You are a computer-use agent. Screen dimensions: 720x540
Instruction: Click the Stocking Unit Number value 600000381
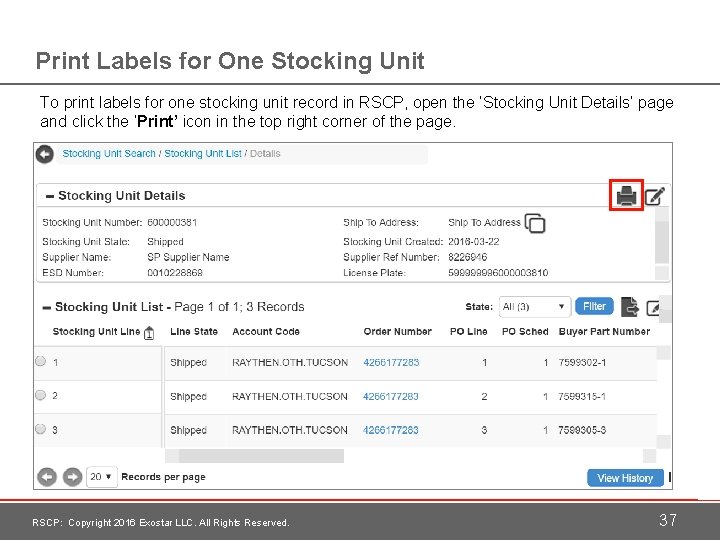click(172, 222)
